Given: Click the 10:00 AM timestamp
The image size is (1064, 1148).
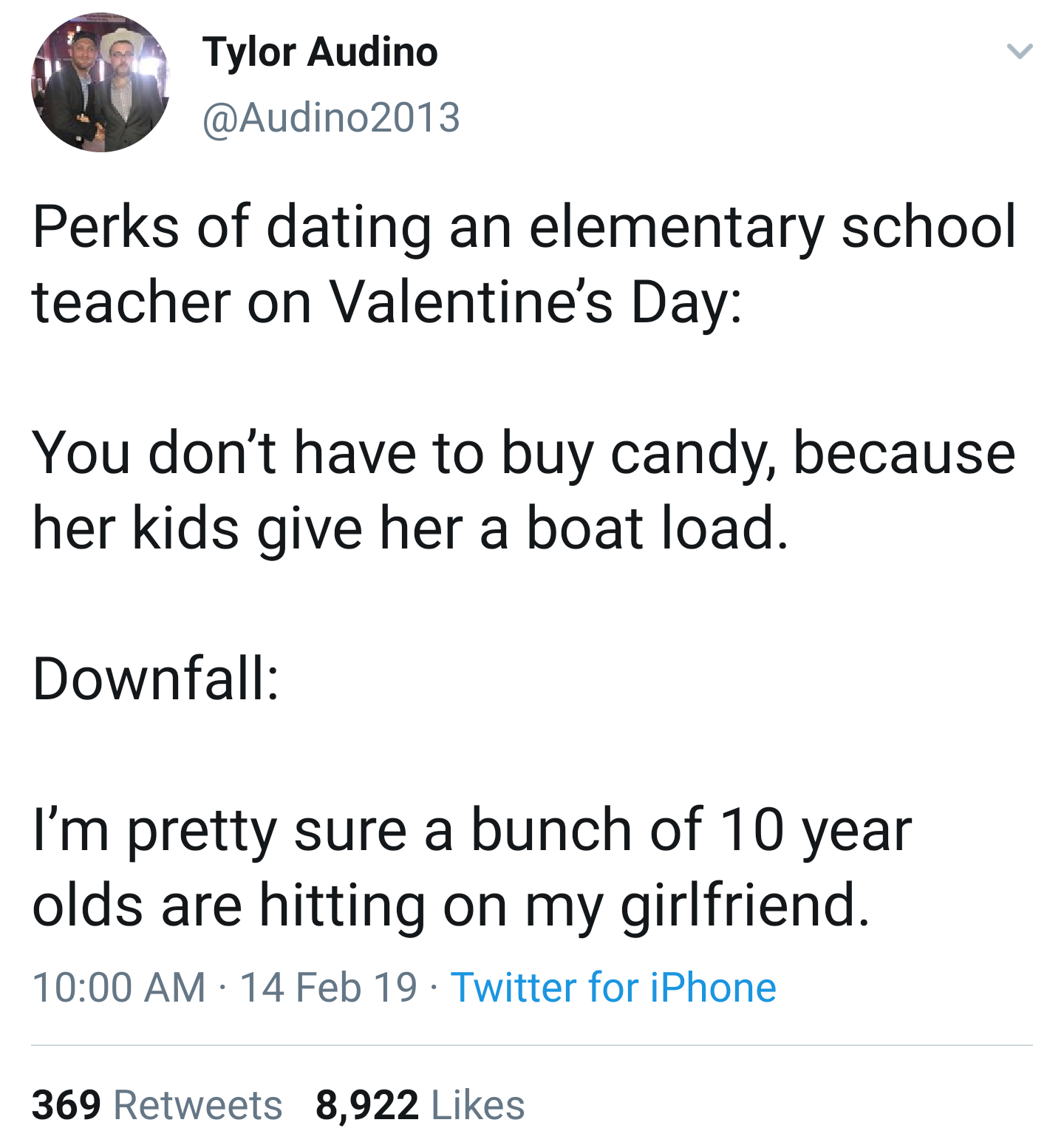Looking at the screenshot, I should [119, 987].
